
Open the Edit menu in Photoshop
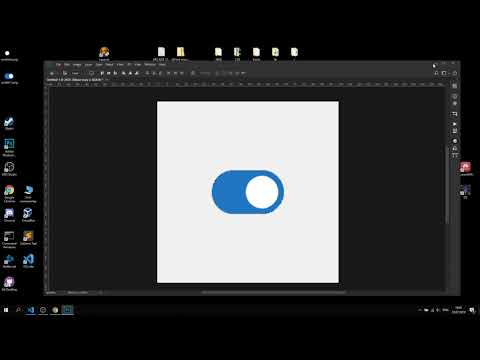(67, 64)
